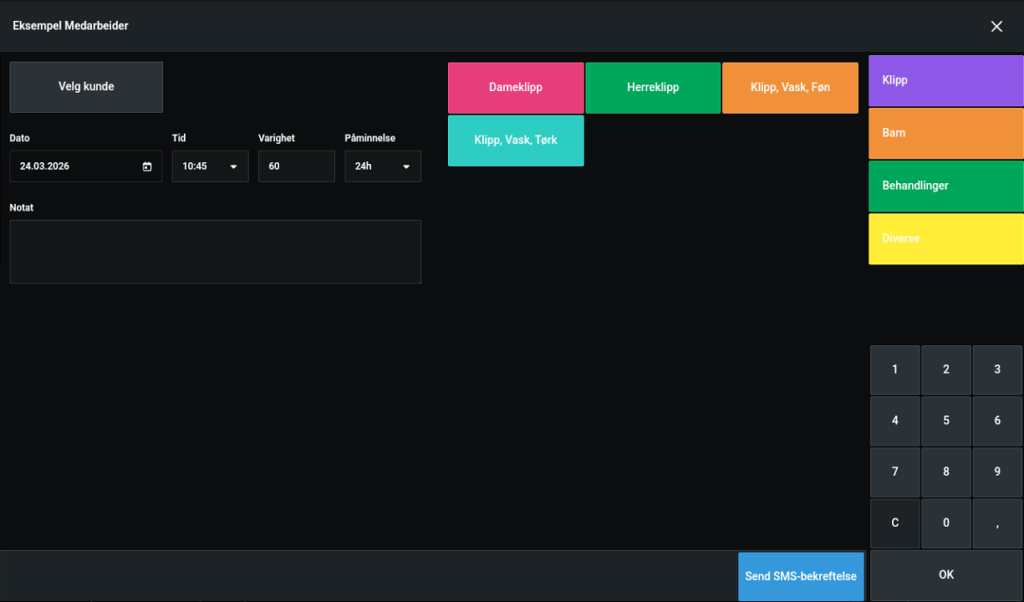Open the yellow Diverse category
This screenshot has width=1024, height=602.
[946, 239]
